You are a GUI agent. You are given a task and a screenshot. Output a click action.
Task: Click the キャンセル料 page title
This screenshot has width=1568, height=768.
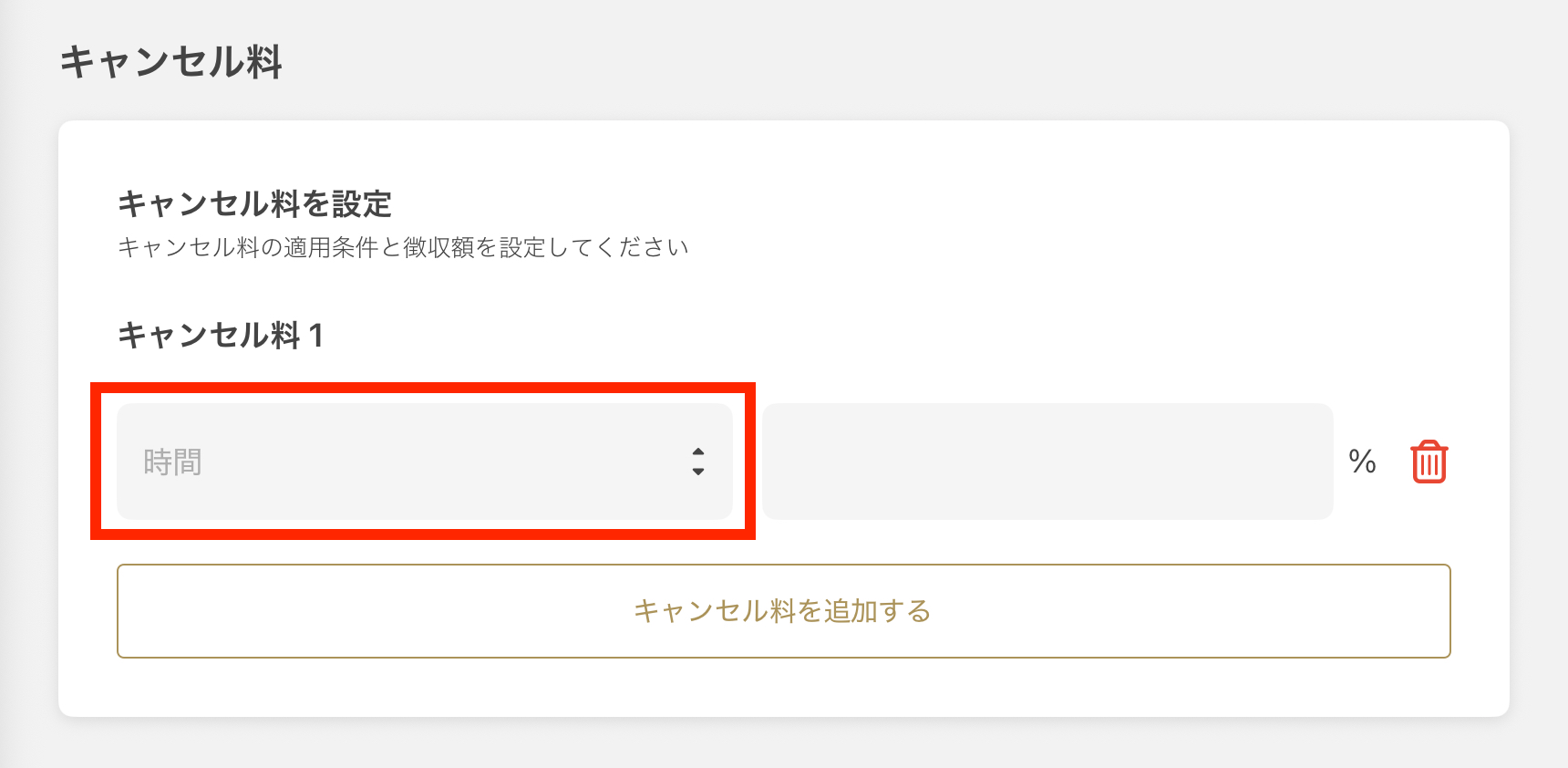pyautogui.click(x=171, y=62)
